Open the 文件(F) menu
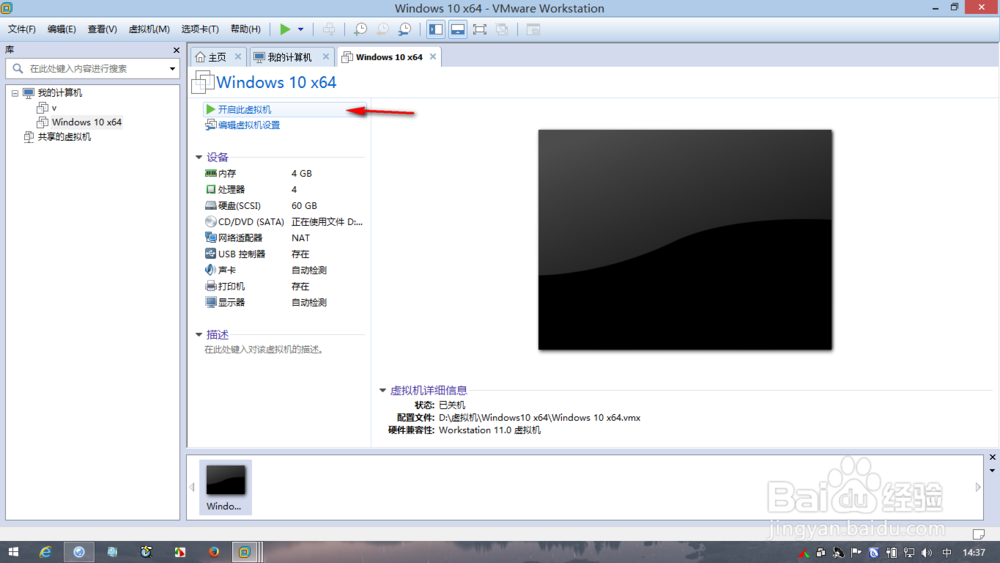The width and height of the screenshot is (1000, 563). tap(22, 29)
